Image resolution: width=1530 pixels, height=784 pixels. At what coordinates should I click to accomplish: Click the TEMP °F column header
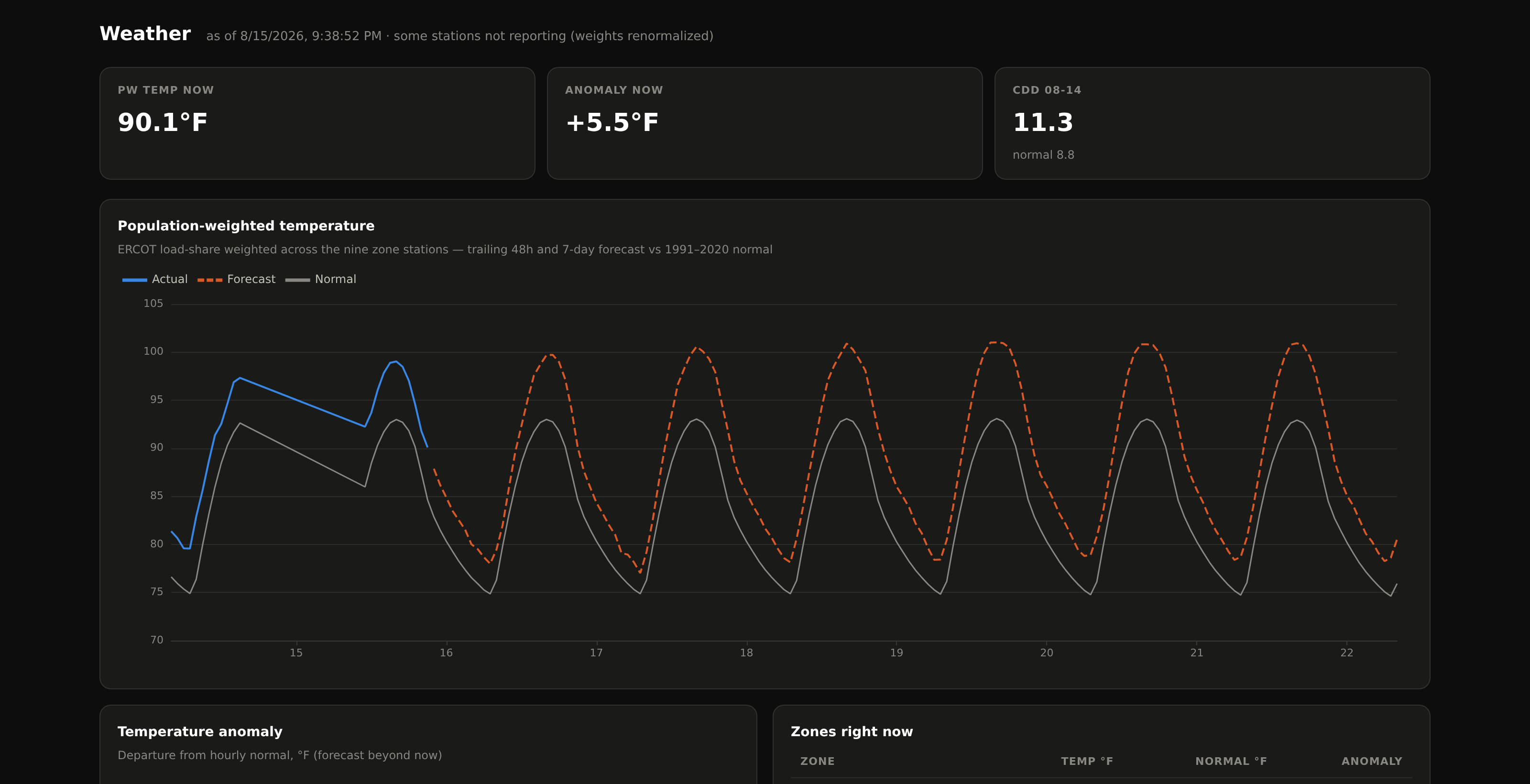click(x=1087, y=762)
